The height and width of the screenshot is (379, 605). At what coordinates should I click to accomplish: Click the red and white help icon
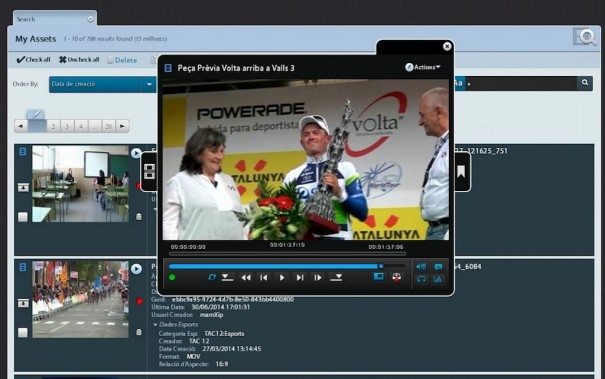tap(396, 277)
